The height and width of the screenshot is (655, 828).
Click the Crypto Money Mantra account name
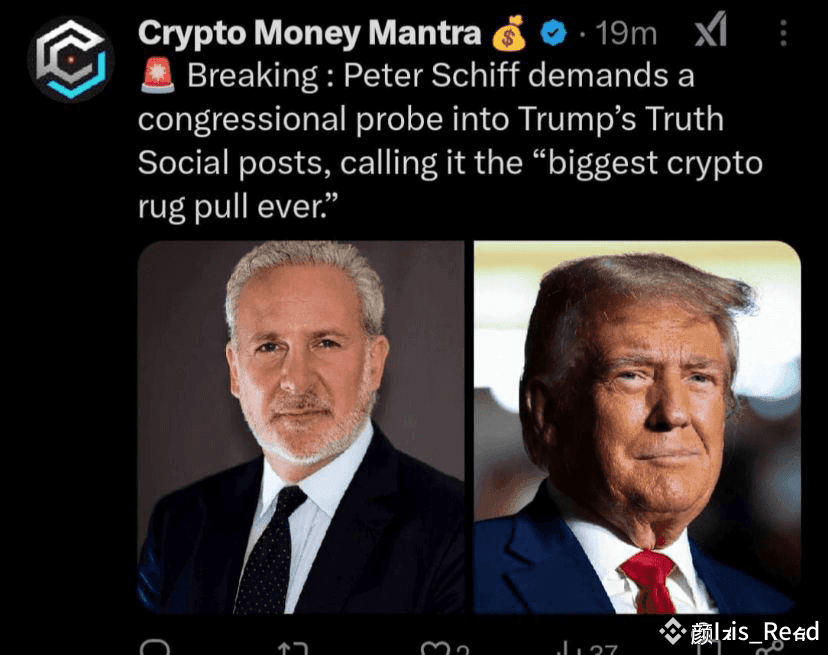point(309,33)
